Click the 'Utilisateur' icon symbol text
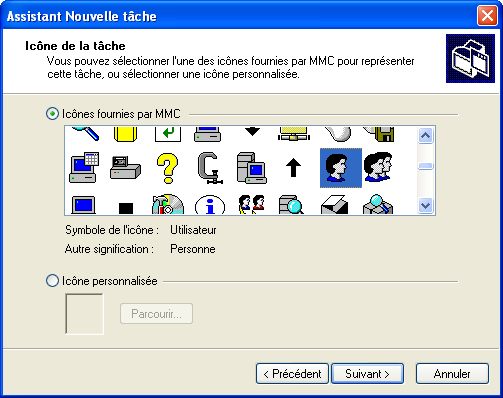The image size is (503, 398). 193,230
